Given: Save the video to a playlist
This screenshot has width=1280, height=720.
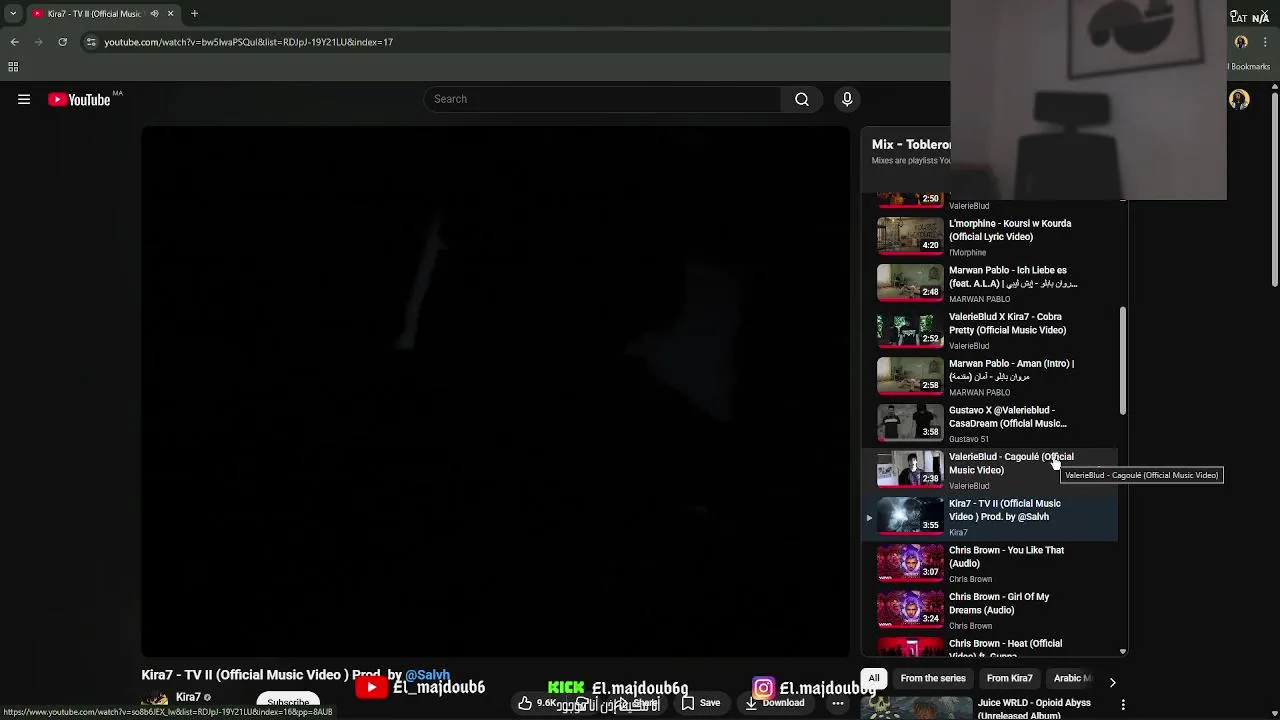Looking at the screenshot, I should click(701, 703).
